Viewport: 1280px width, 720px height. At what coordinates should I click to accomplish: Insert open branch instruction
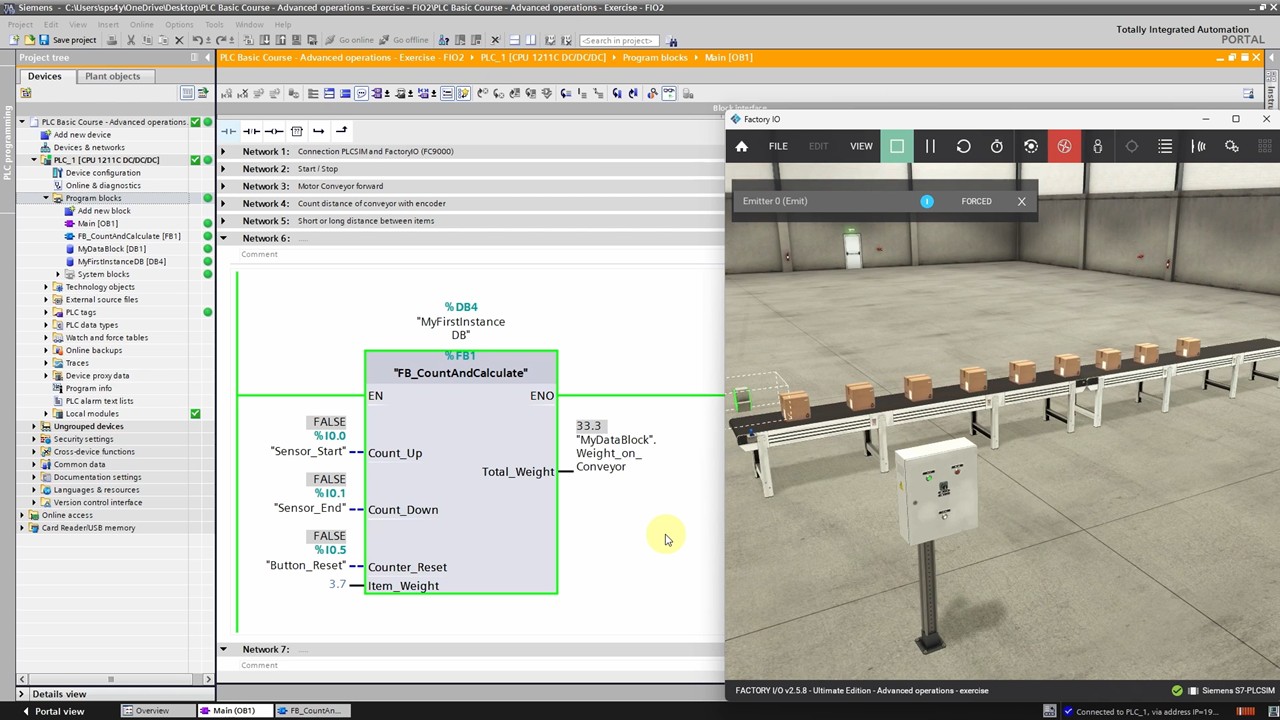click(318, 131)
